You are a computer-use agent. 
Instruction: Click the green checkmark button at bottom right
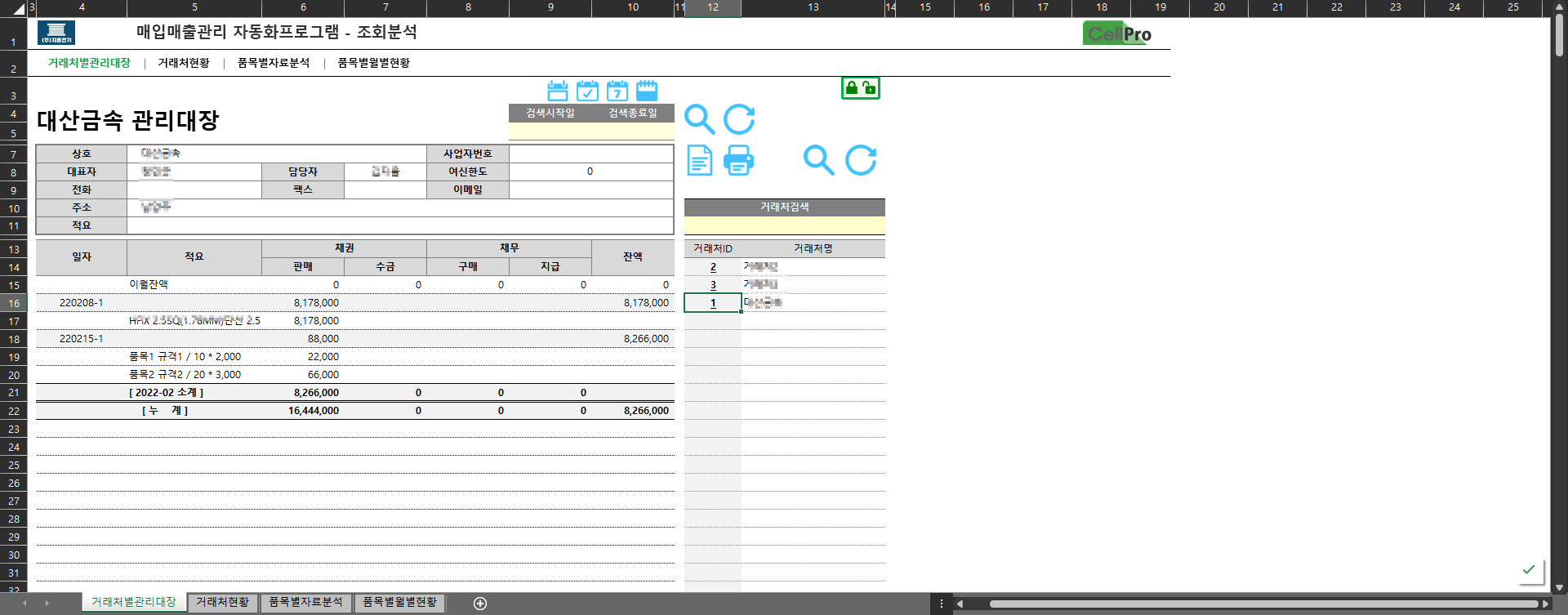1529,570
